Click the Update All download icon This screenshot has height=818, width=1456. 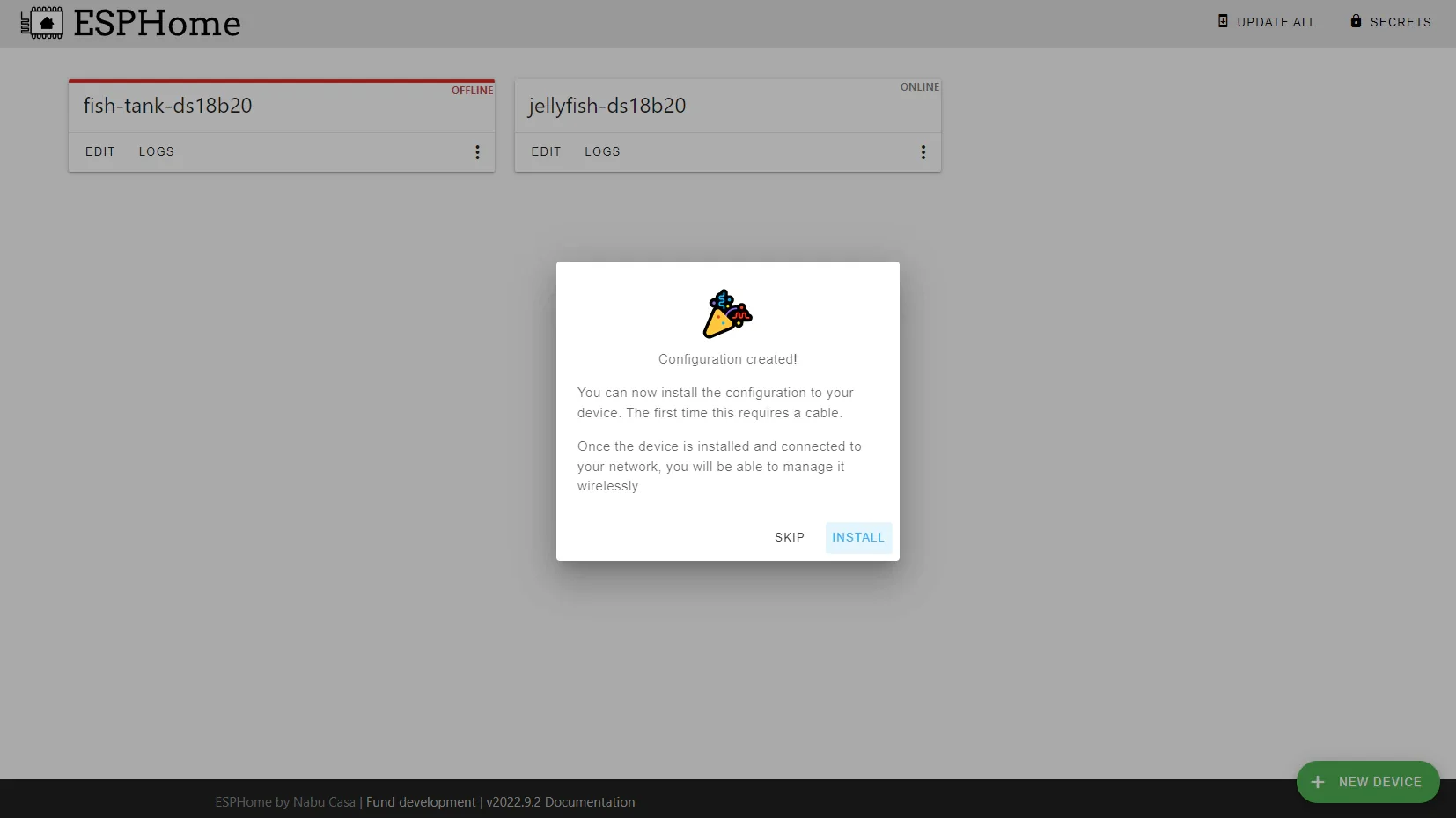pos(1223,21)
